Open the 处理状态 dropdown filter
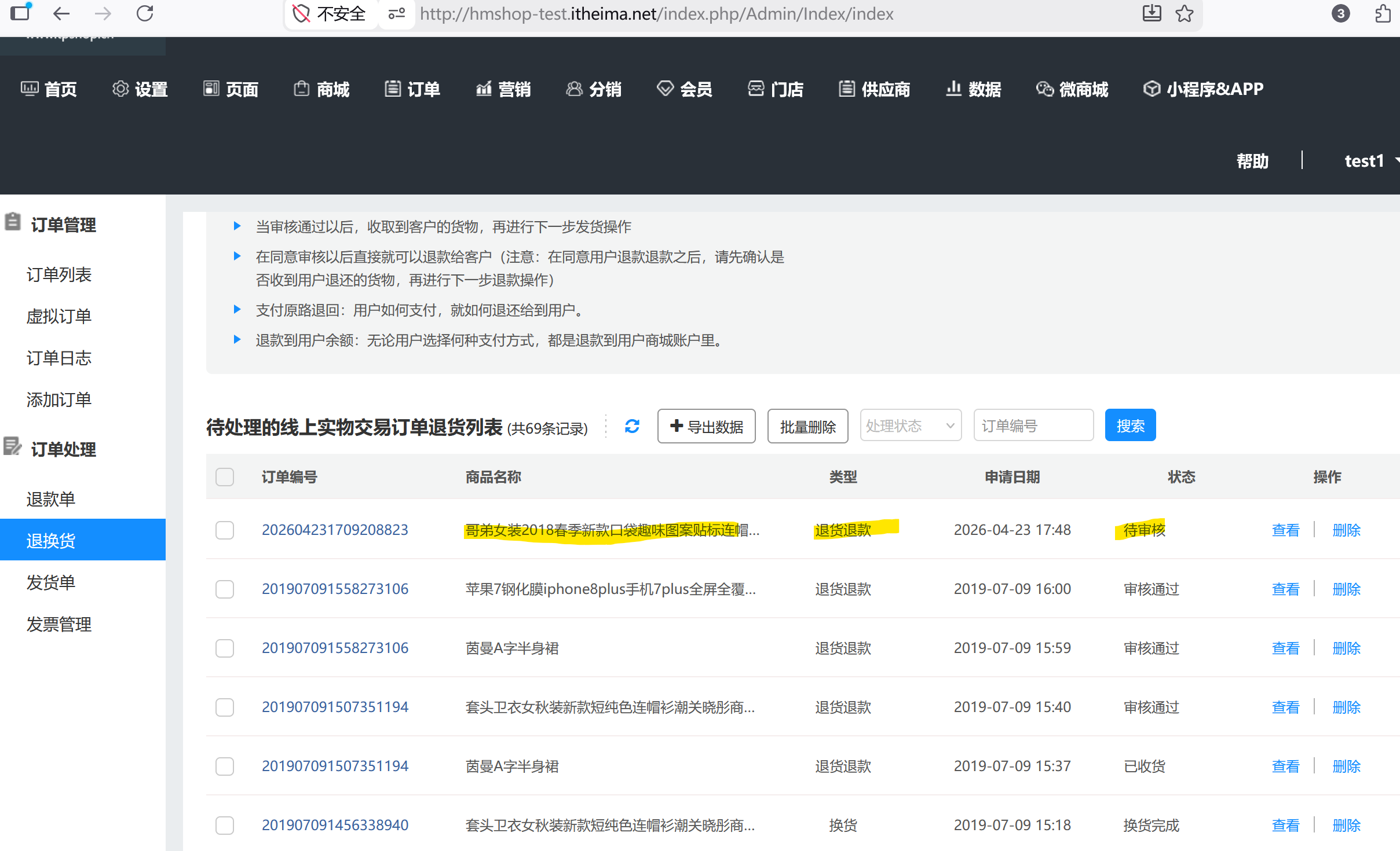Screen dimensions: 1400x851 [x=911, y=426]
